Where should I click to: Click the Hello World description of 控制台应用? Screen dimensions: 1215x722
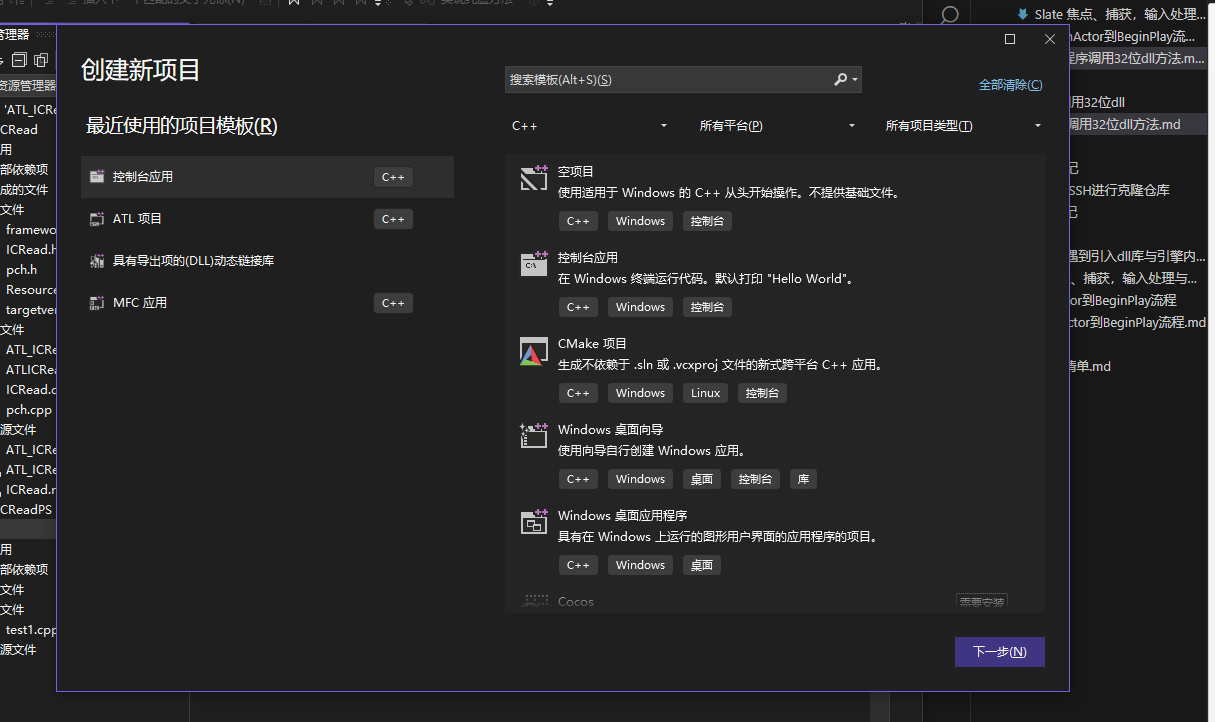[x=706, y=279]
